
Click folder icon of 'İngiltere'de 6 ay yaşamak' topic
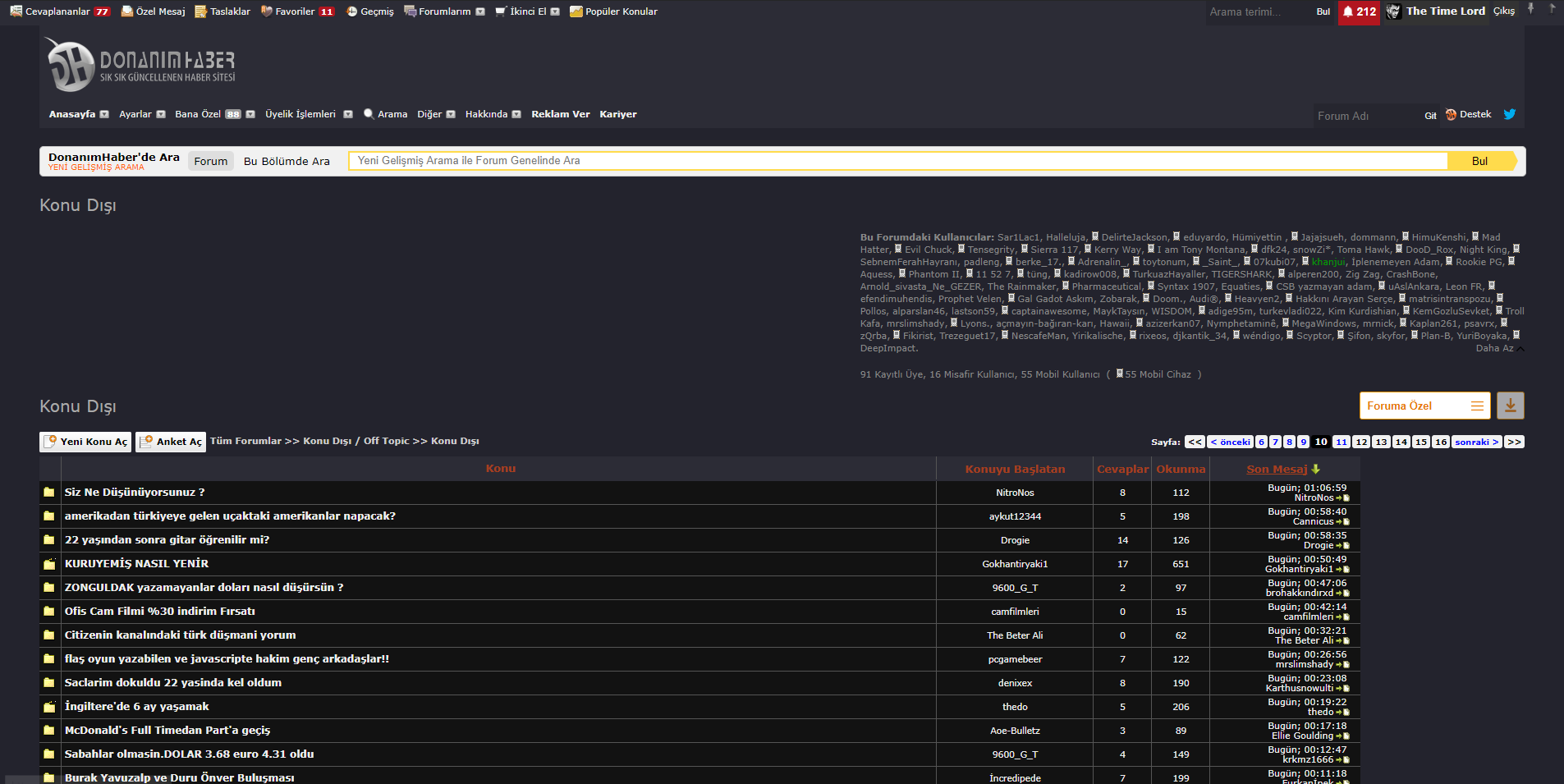pyautogui.click(x=49, y=707)
